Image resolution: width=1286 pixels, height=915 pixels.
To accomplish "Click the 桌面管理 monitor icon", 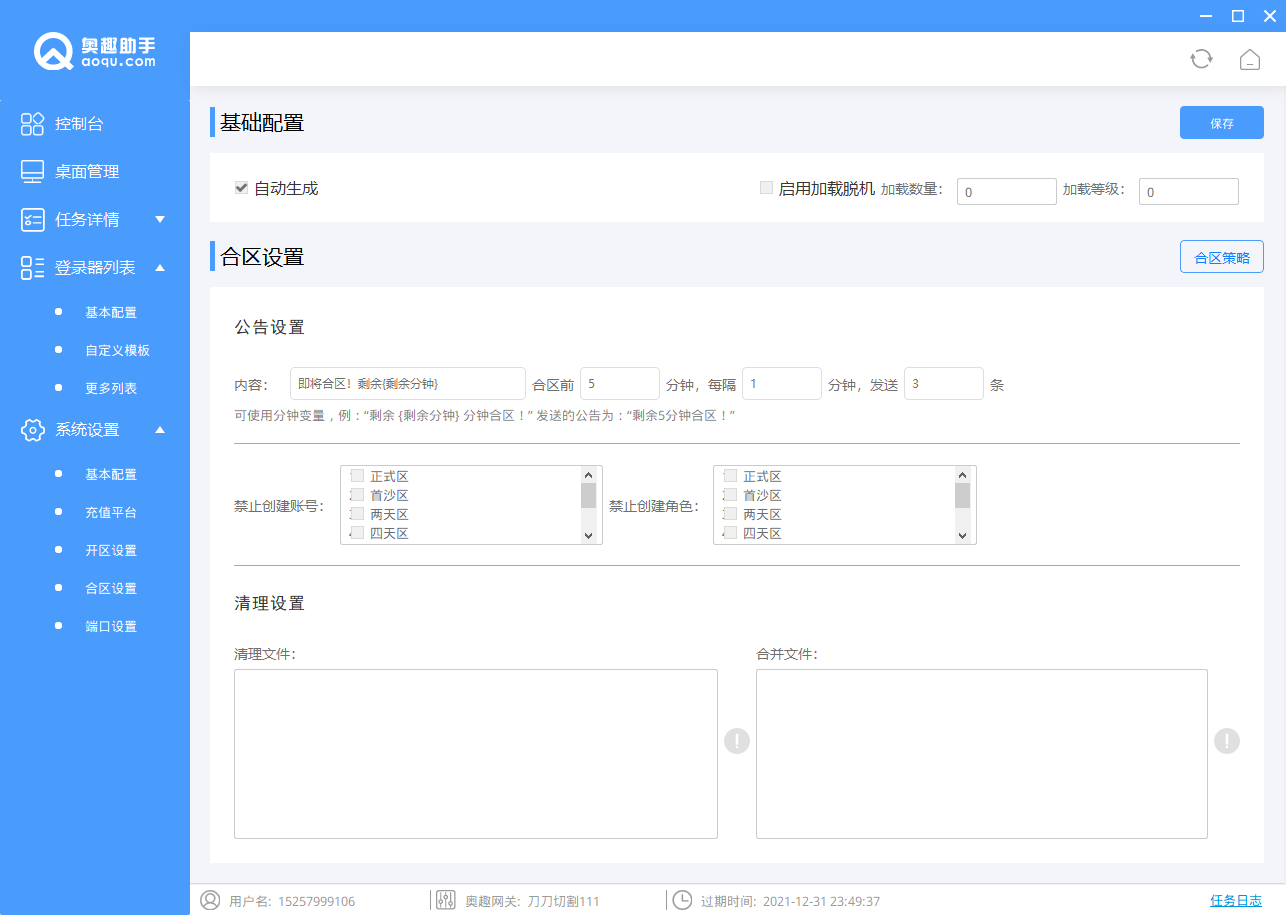I will pyautogui.click(x=32, y=172).
